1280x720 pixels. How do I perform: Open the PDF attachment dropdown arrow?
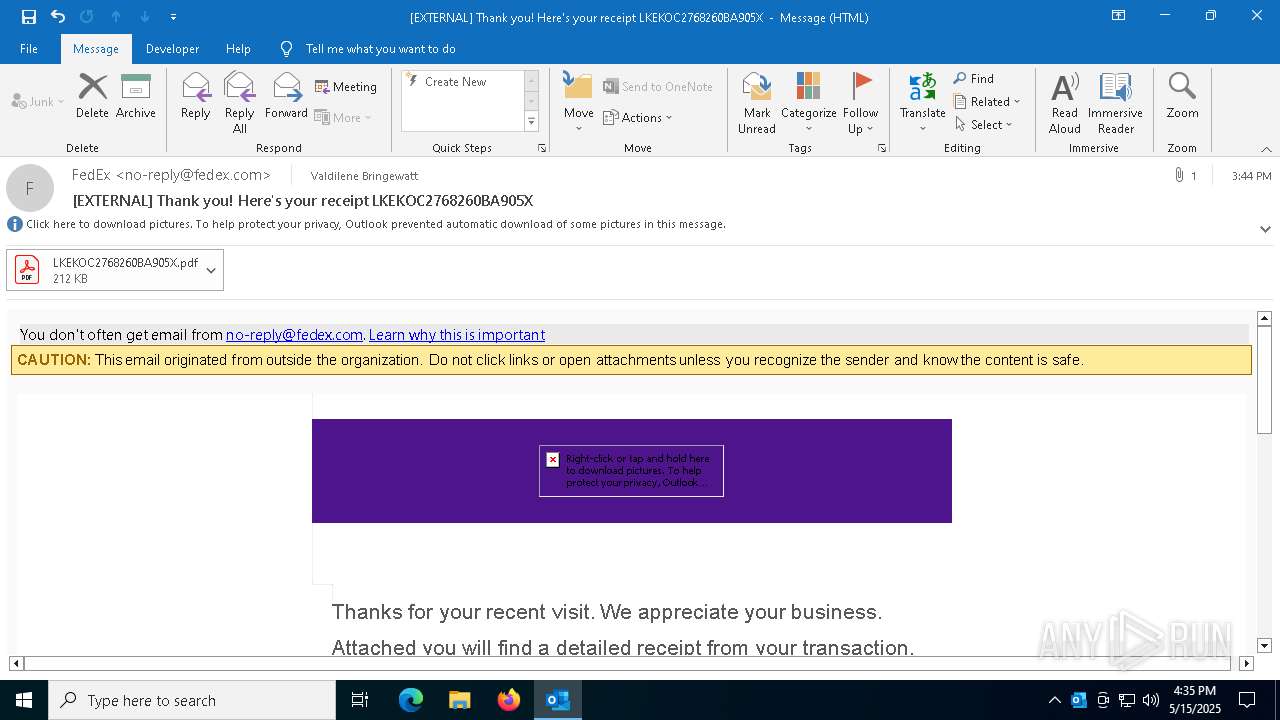click(x=211, y=270)
